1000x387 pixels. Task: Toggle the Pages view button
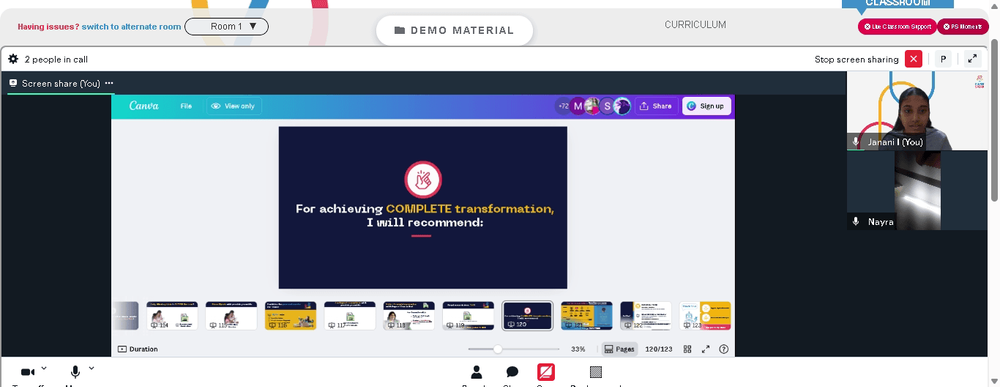pos(619,349)
